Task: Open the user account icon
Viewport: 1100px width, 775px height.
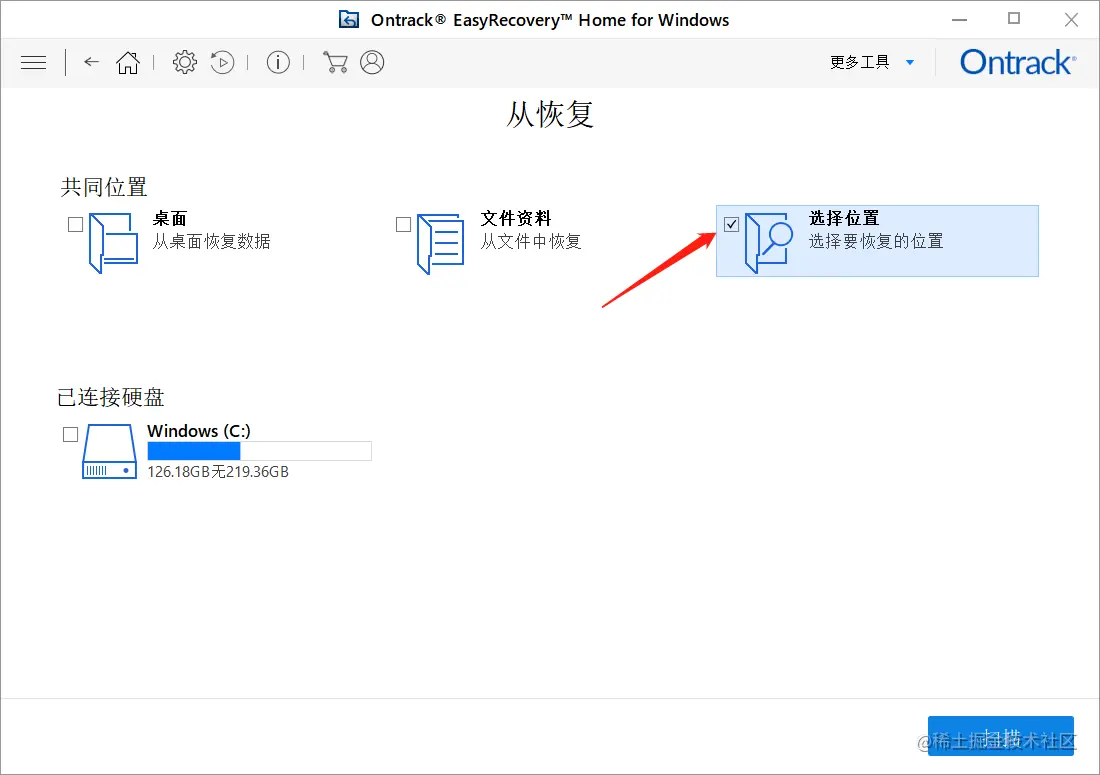Action: coord(372,62)
